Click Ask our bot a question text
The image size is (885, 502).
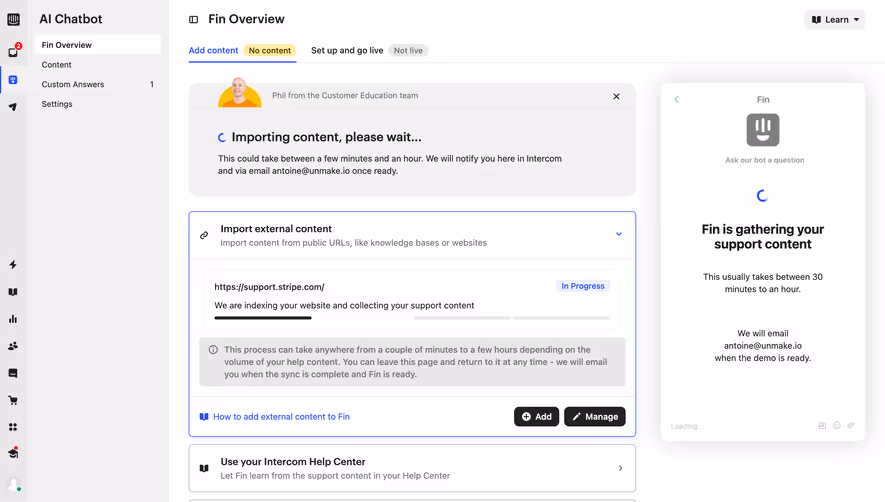765,160
